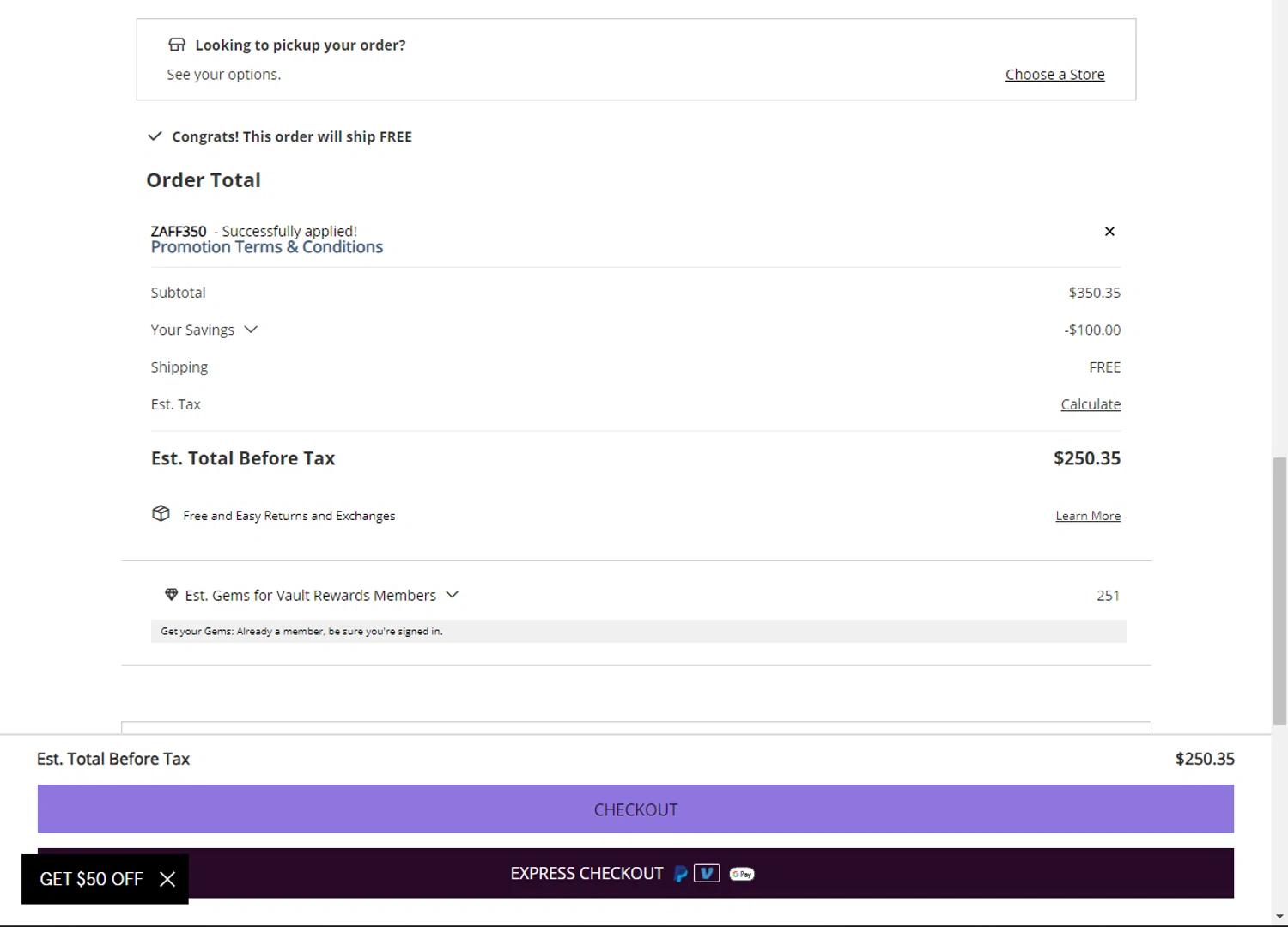Expand Est. Gems for Vault Rewards chevron
This screenshot has width=1288, height=927.
click(453, 595)
